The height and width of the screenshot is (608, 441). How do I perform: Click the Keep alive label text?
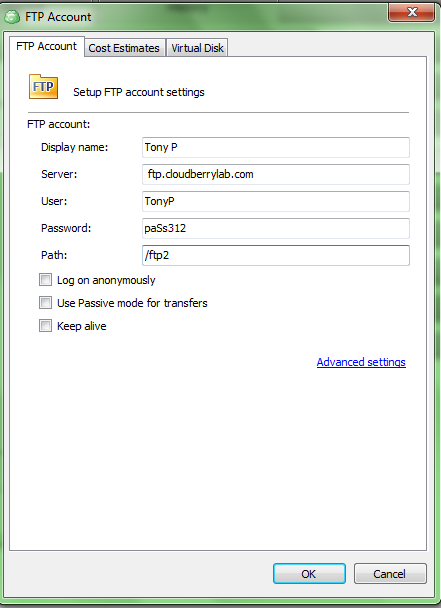point(81,326)
